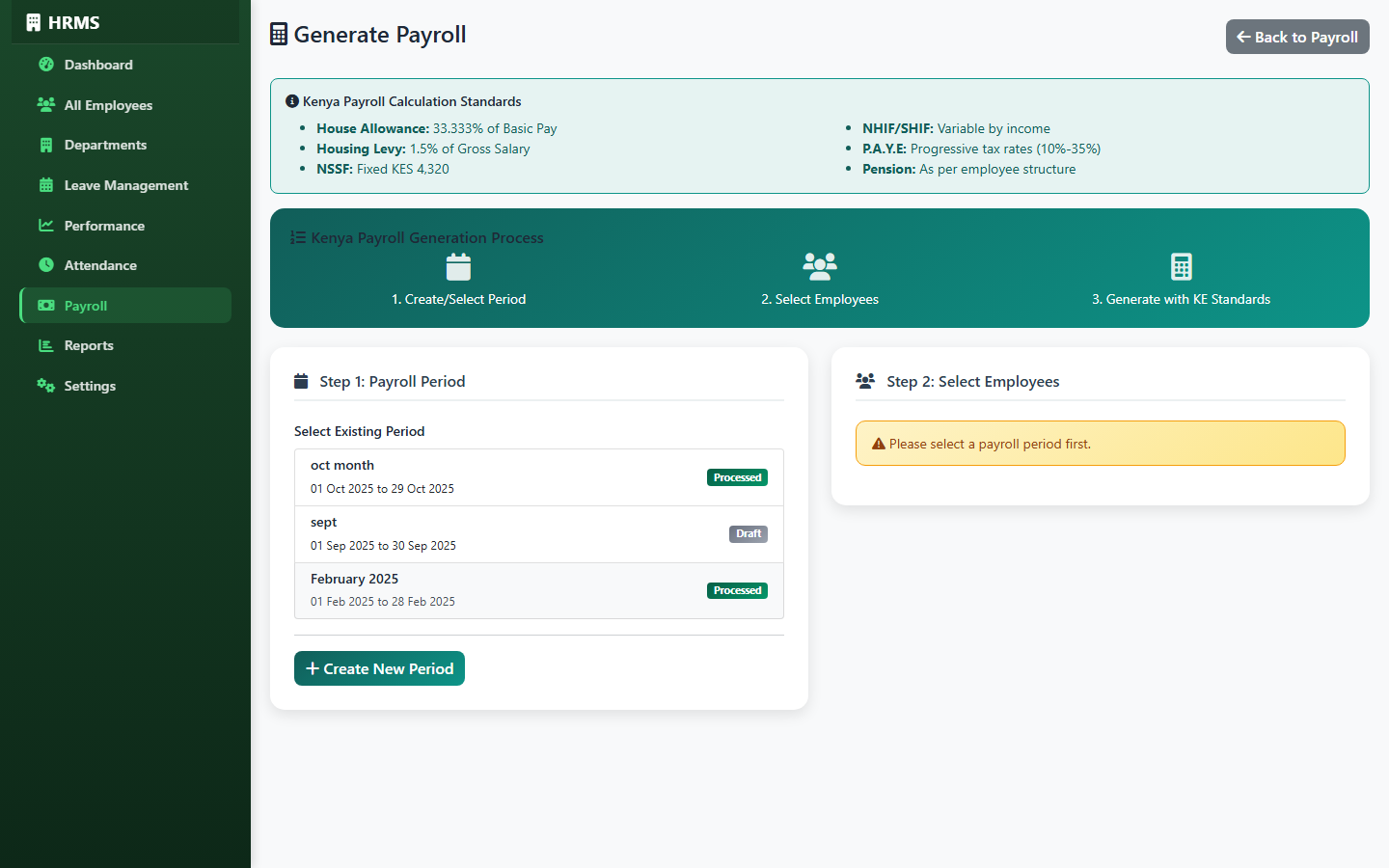Click the Leave Management calendar icon
Image resolution: width=1389 pixels, height=868 pixels.
coord(45,185)
